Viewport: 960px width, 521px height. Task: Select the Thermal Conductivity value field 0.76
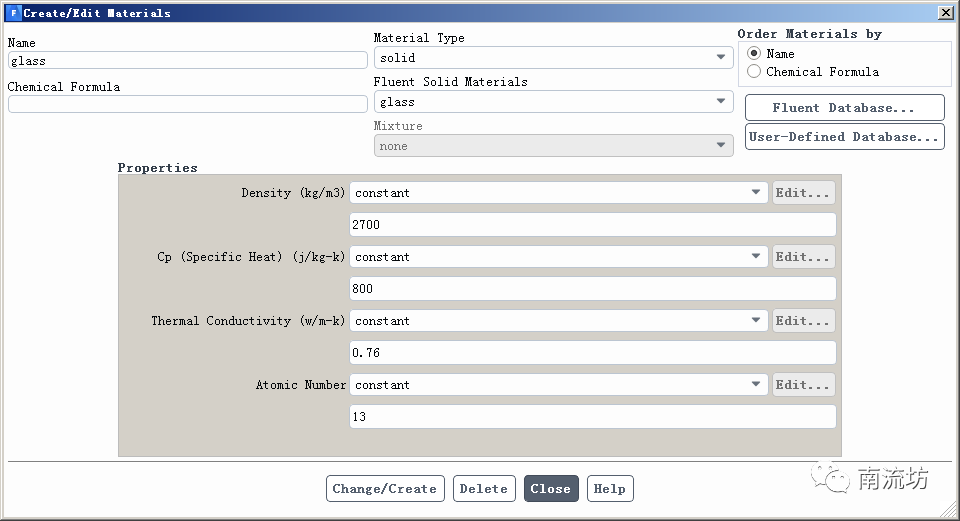click(592, 353)
